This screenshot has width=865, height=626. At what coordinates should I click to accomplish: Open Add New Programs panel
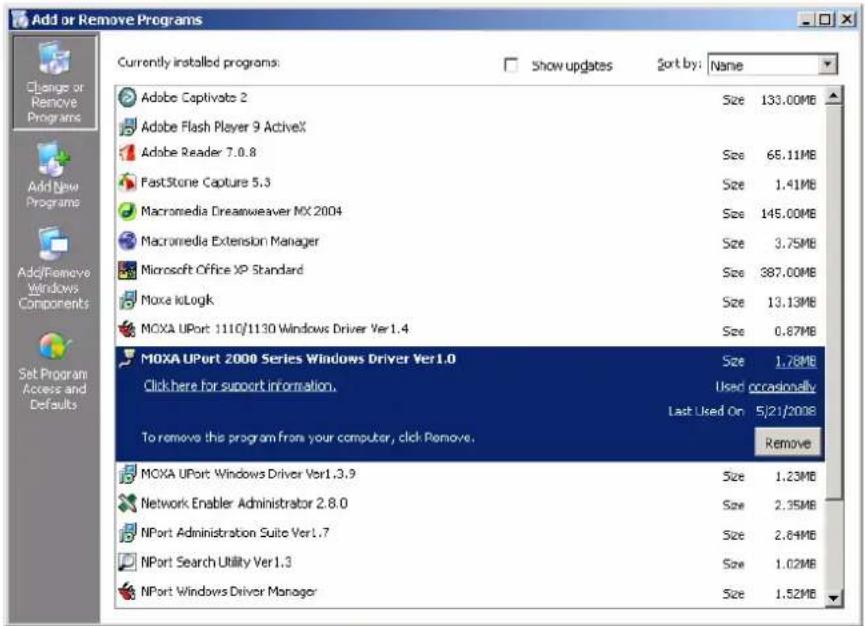(x=53, y=175)
